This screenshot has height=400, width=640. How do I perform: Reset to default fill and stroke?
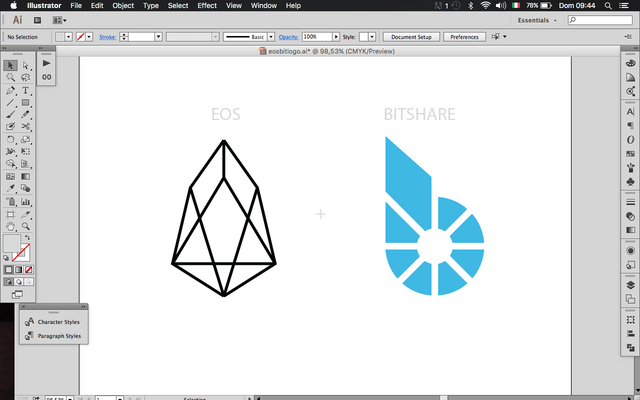click(6, 258)
